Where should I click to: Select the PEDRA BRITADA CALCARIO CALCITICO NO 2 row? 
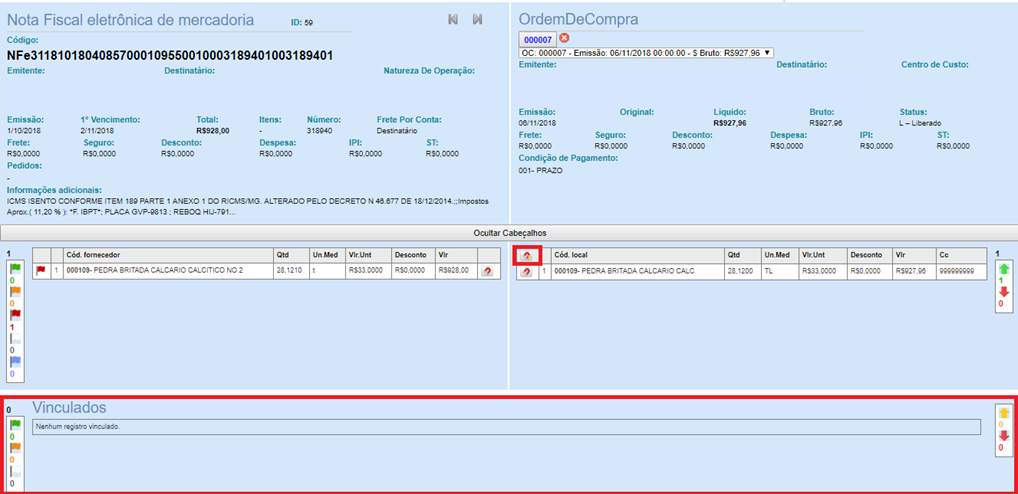coord(155,271)
